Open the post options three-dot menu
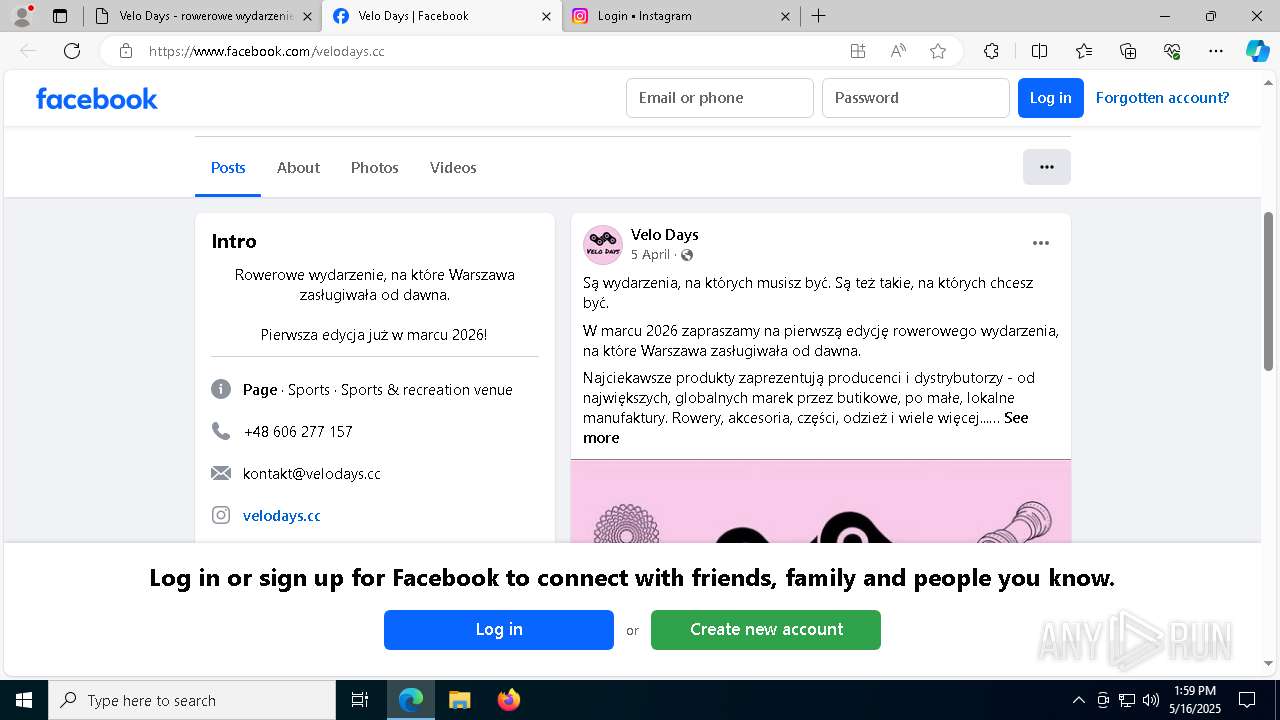This screenshot has height=720, width=1280. 1041,243
